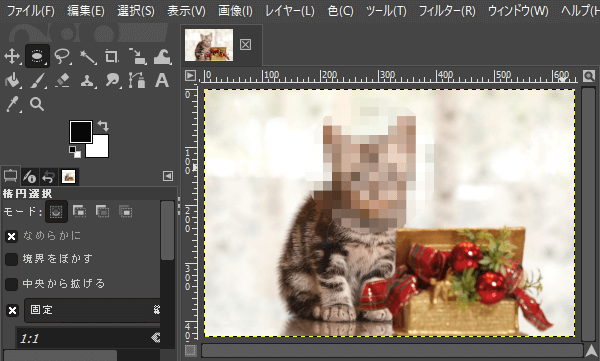Click the tool options vertical scrollbar

click(167, 231)
